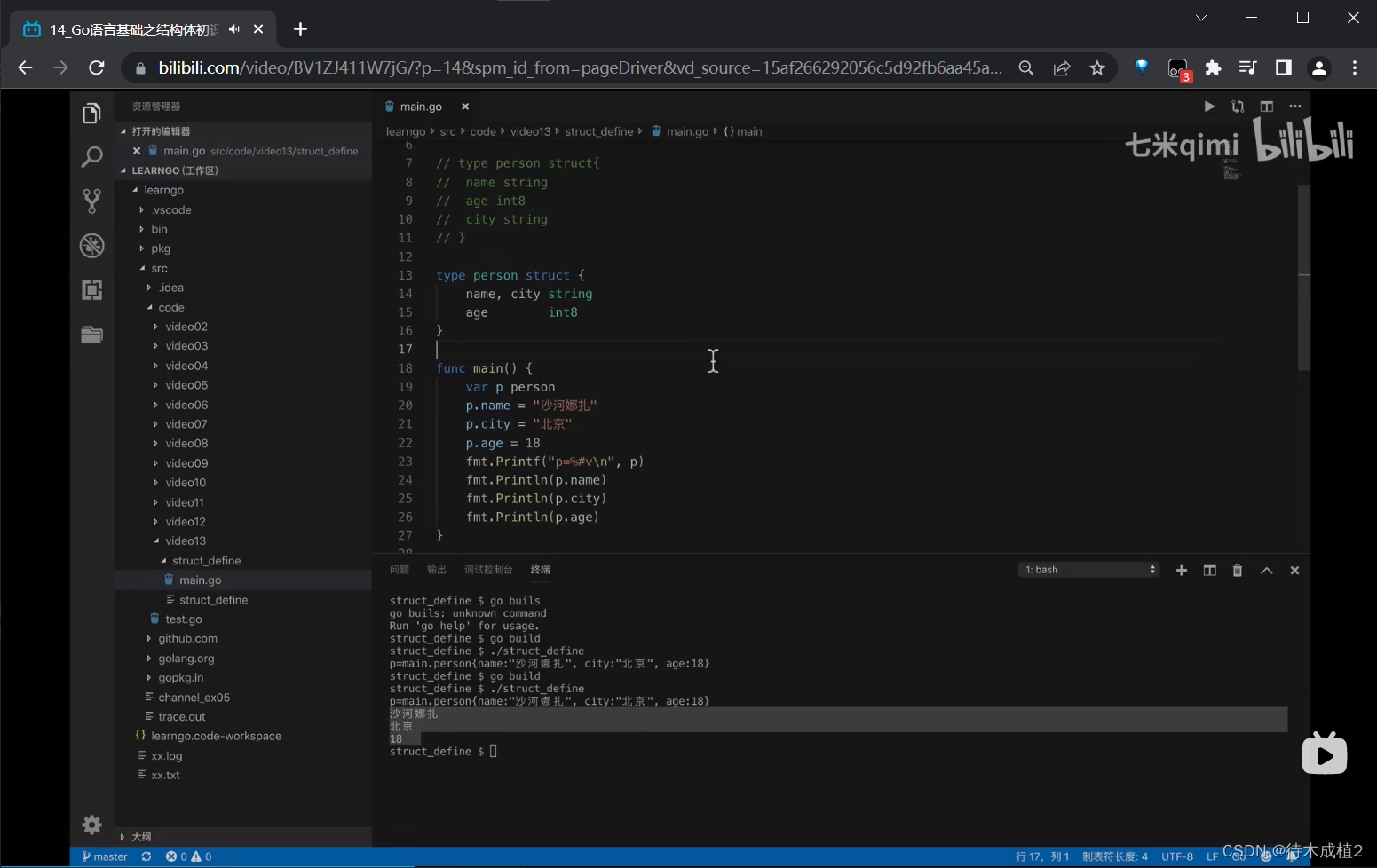The image size is (1377, 868).
Task: Switch to the Problems panel tab
Action: [x=400, y=570]
